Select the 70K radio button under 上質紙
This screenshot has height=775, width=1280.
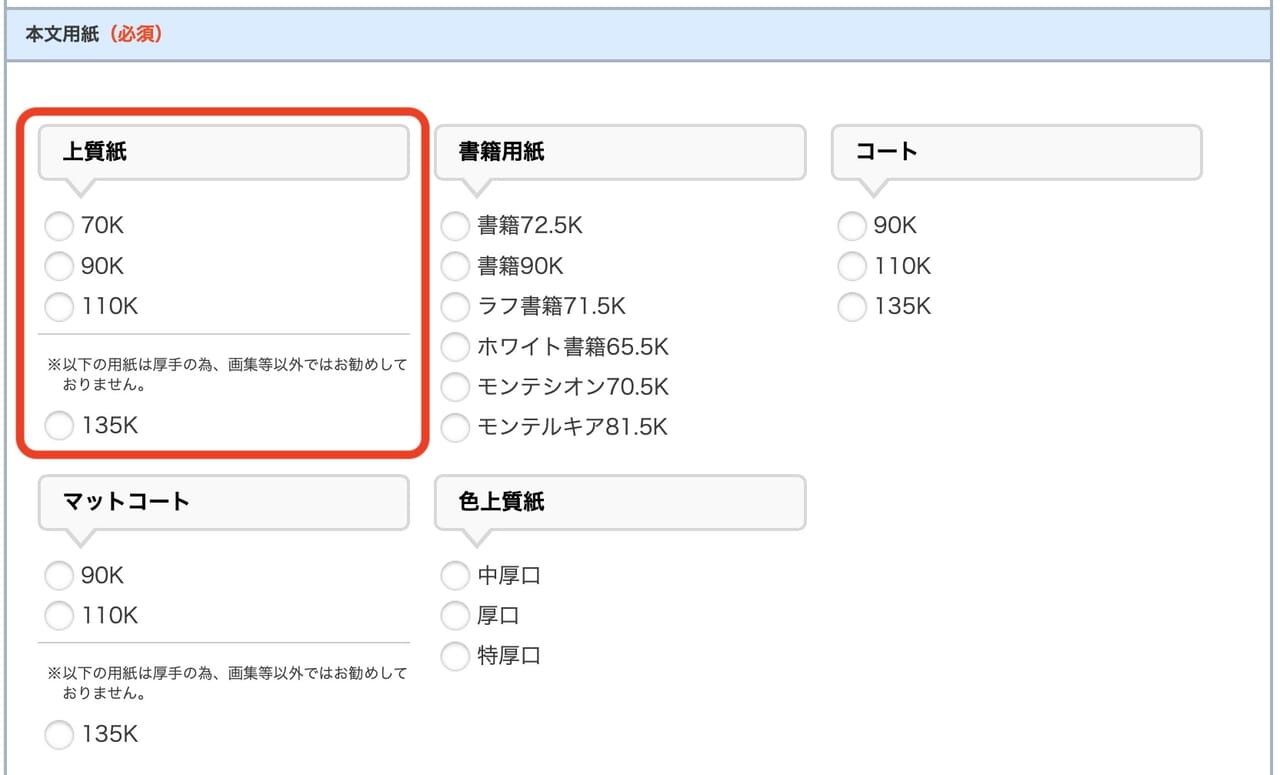(x=59, y=226)
